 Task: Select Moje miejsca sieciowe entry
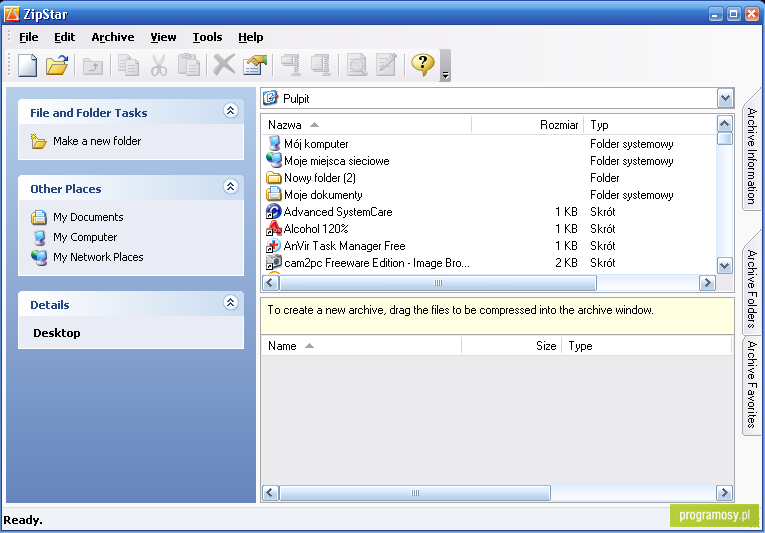tap(337, 161)
